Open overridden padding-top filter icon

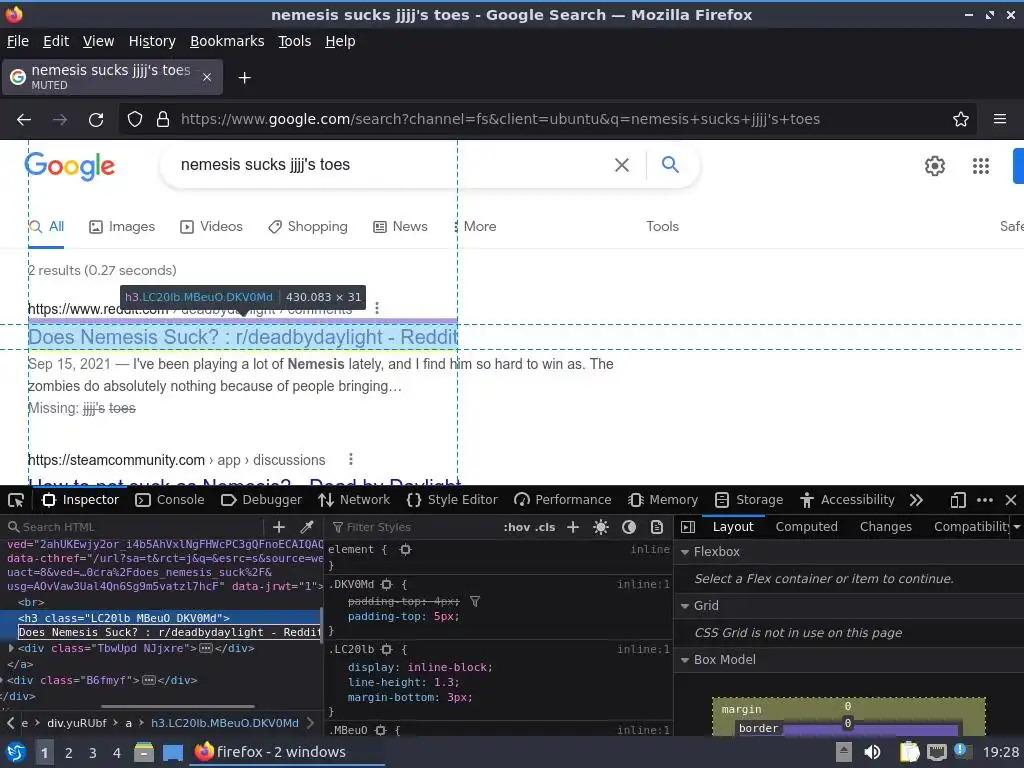click(x=475, y=601)
